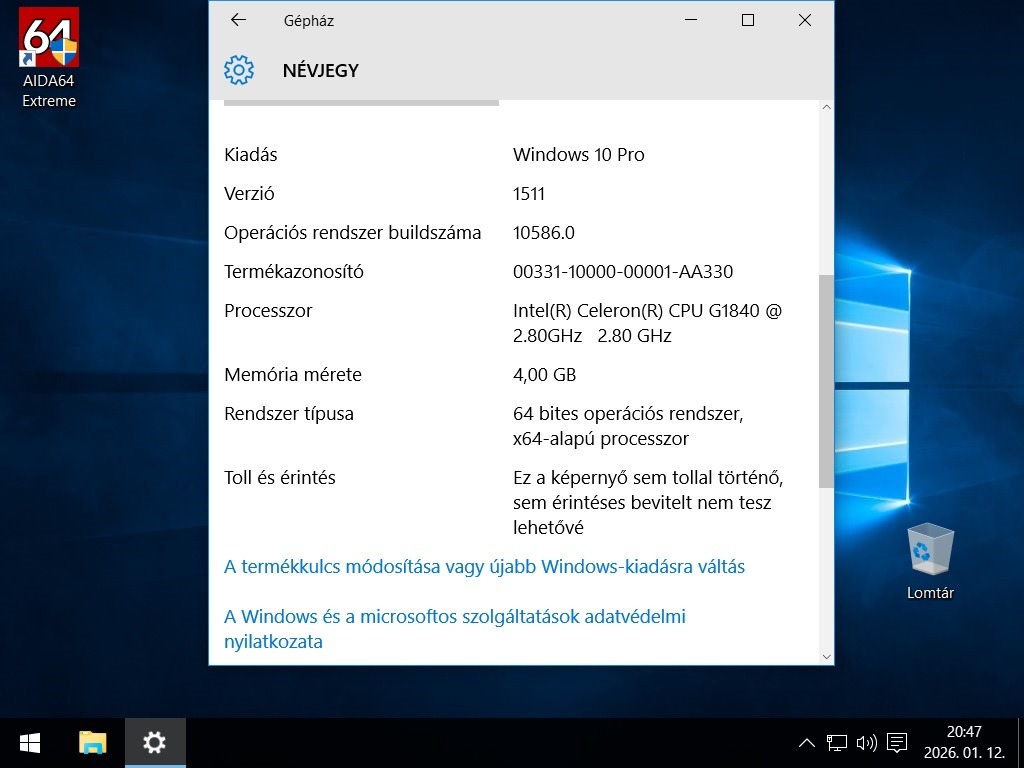Switch to the Gépház taskbar gear icon
Viewport: 1024px width, 768px height.
155,743
